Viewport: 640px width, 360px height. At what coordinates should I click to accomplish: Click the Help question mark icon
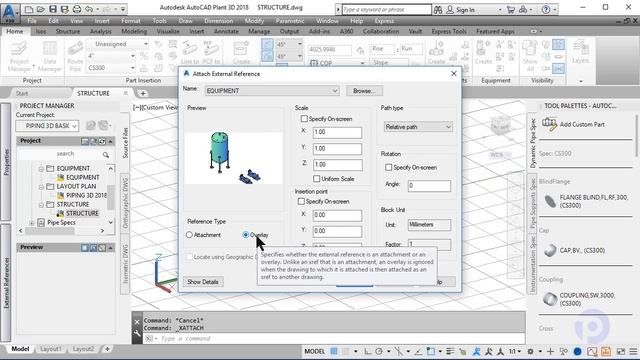pyautogui.click(x=546, y=9)
